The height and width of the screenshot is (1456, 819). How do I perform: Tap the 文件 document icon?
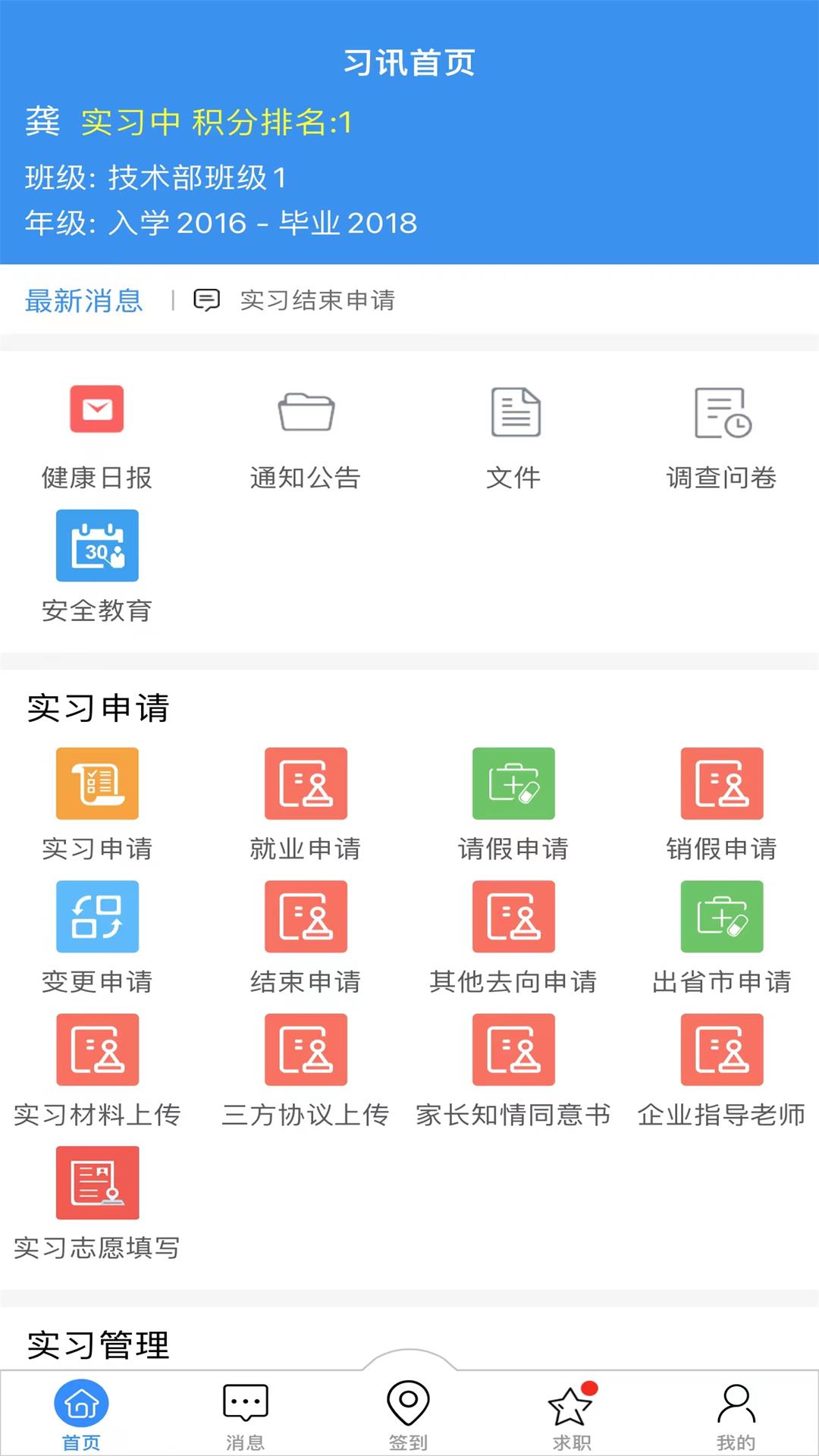pos(515,412)
